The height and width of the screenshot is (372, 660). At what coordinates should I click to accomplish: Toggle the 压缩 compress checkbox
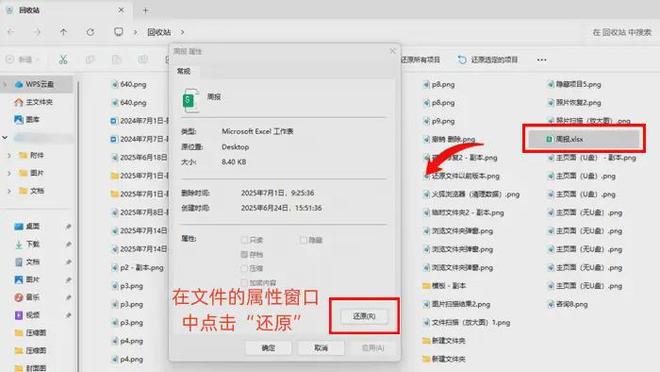[244, 268]
